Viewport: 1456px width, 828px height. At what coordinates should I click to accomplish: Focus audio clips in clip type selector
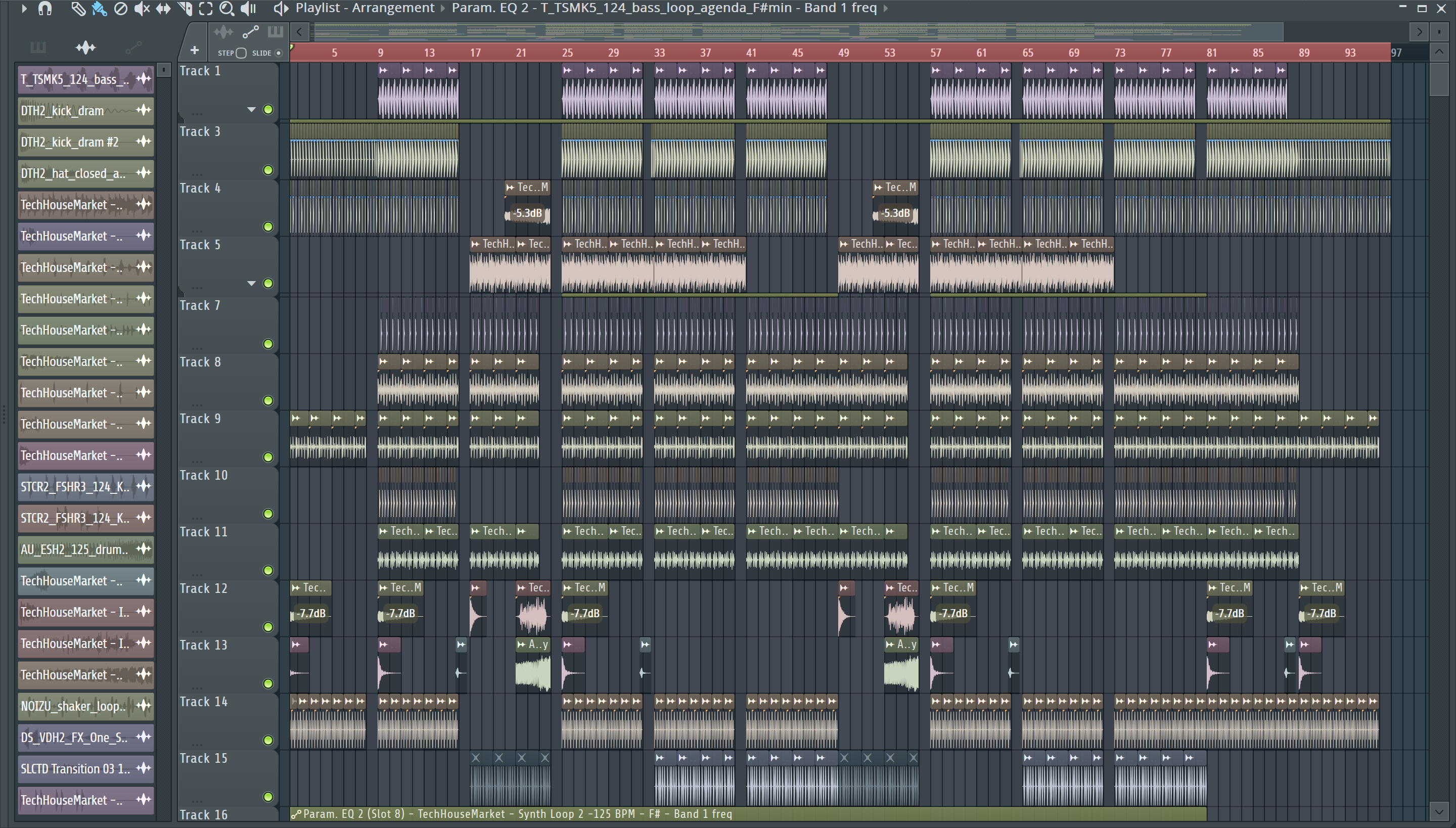[223, 32]
